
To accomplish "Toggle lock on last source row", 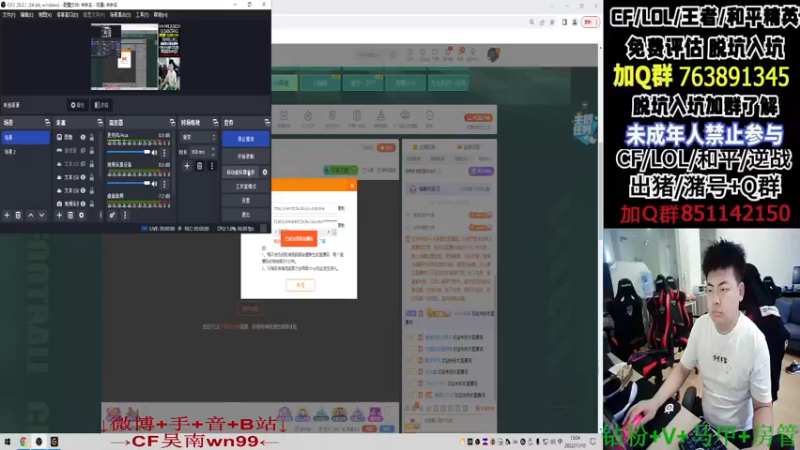I will tap(92, 204).
